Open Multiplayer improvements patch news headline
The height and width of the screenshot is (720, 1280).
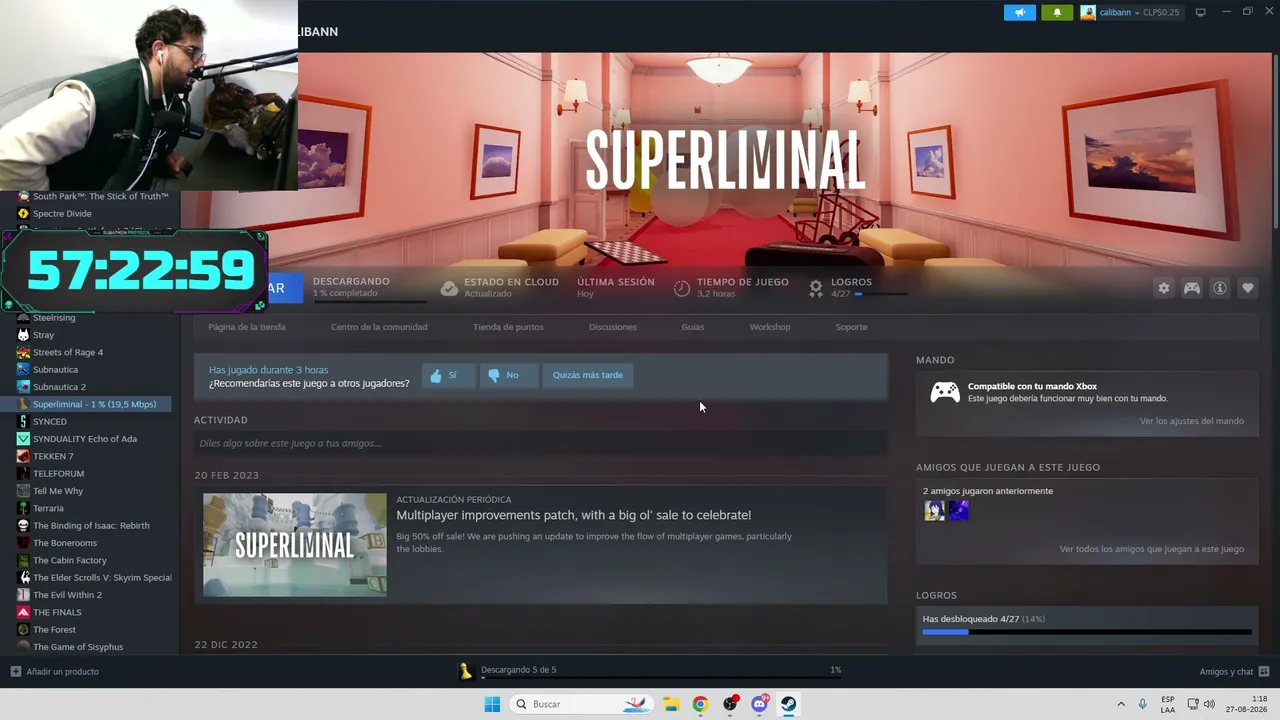[x=574, y=515]
